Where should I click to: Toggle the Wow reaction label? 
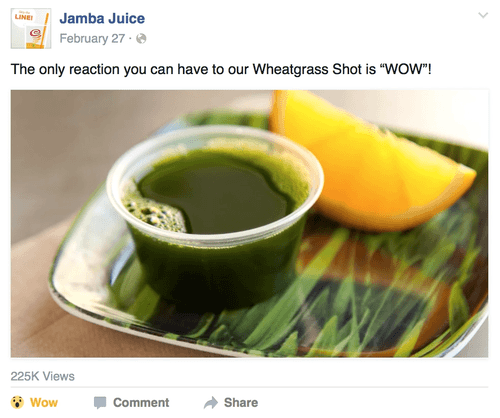tap(44, 403)
